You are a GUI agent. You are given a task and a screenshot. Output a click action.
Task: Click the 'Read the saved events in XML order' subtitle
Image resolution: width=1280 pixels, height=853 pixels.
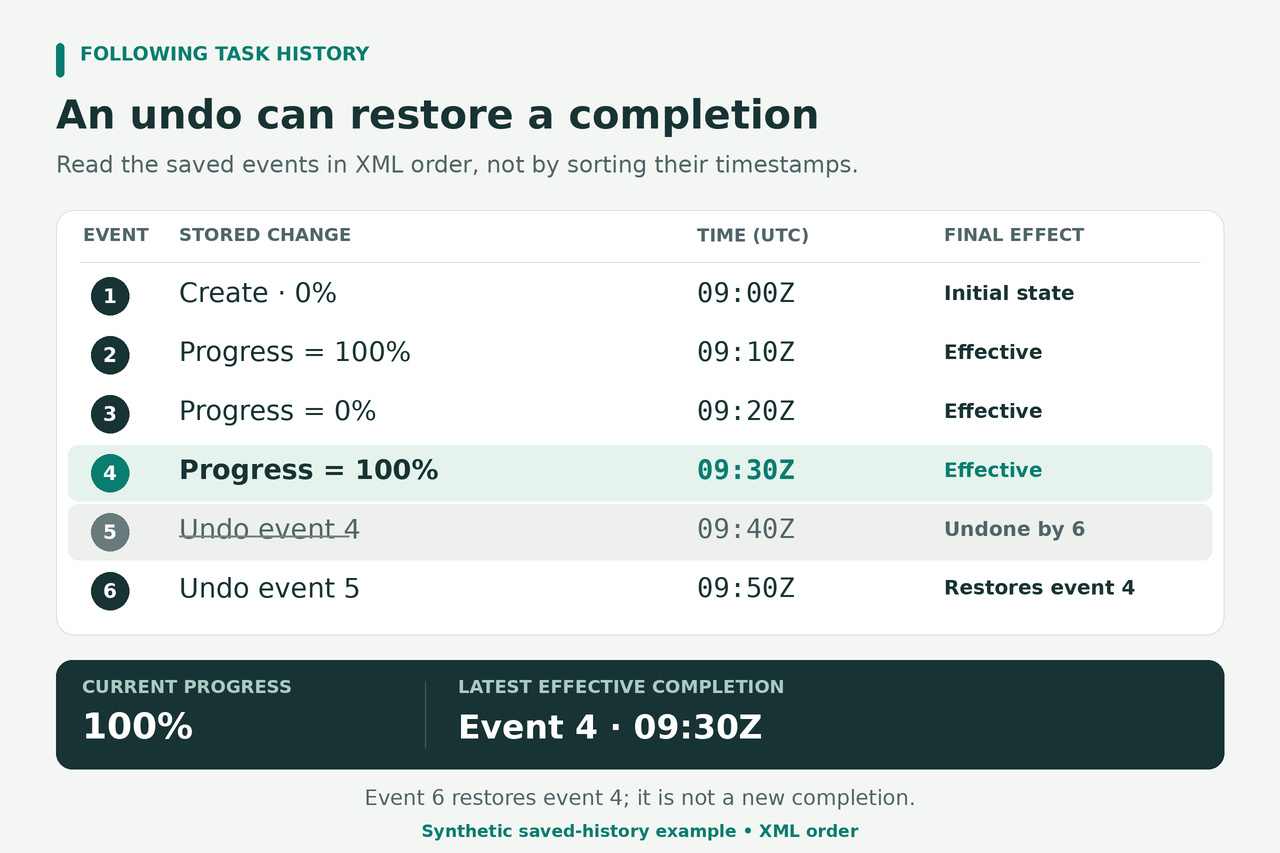click(457, 165)
